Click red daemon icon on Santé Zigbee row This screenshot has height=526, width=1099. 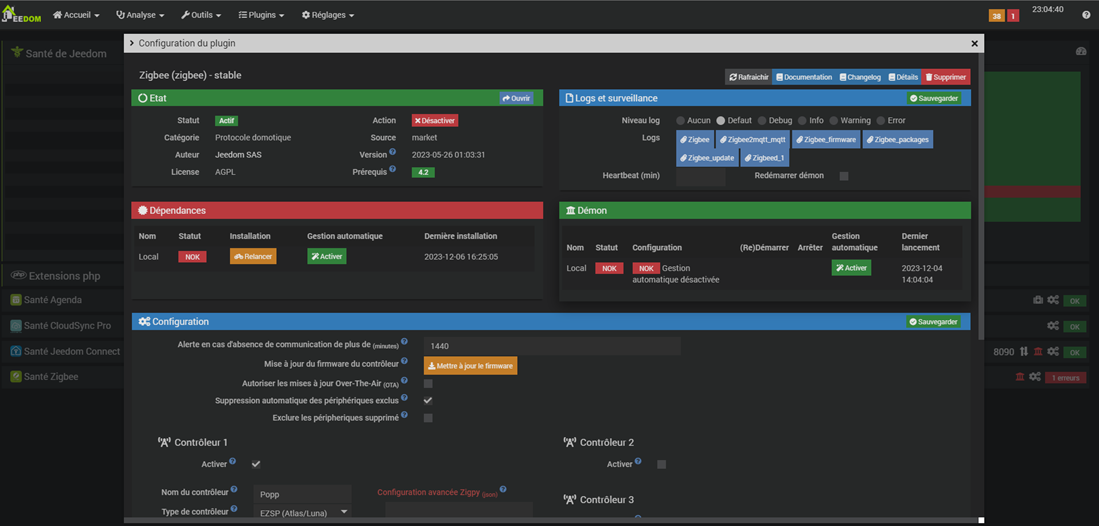pos(1020,377)
